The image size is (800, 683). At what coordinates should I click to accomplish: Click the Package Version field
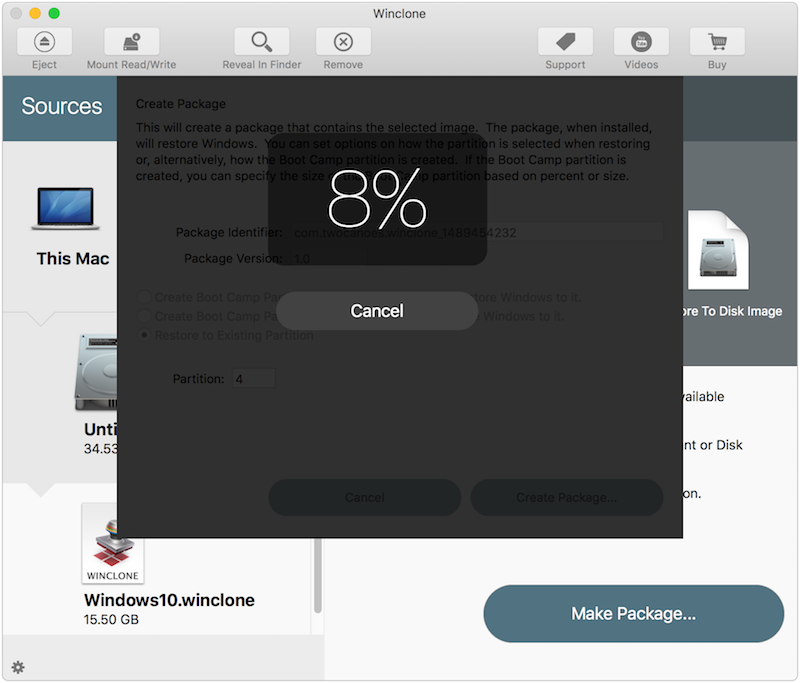331,259
